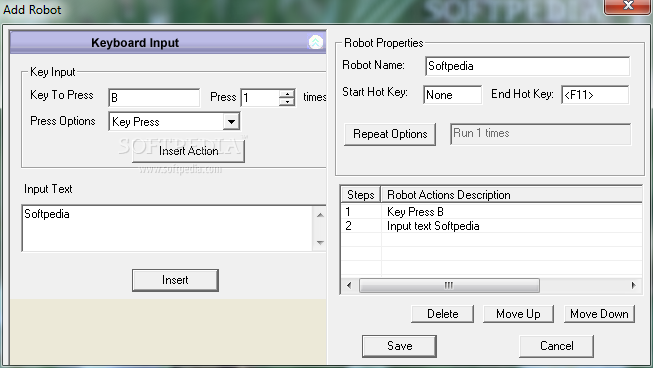
Task: Click the Steps column header
Action: tap(361, 195)
